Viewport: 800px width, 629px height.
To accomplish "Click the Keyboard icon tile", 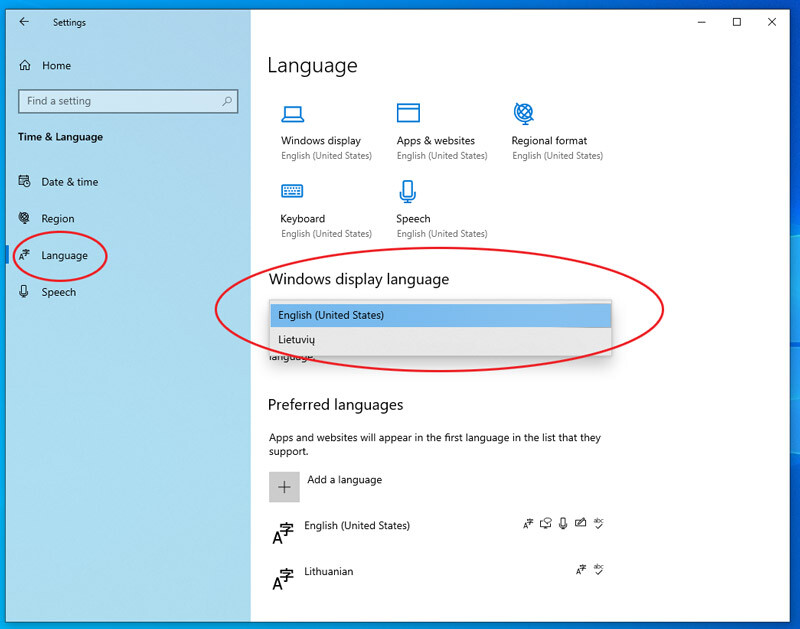I will (x=292, y=191).
